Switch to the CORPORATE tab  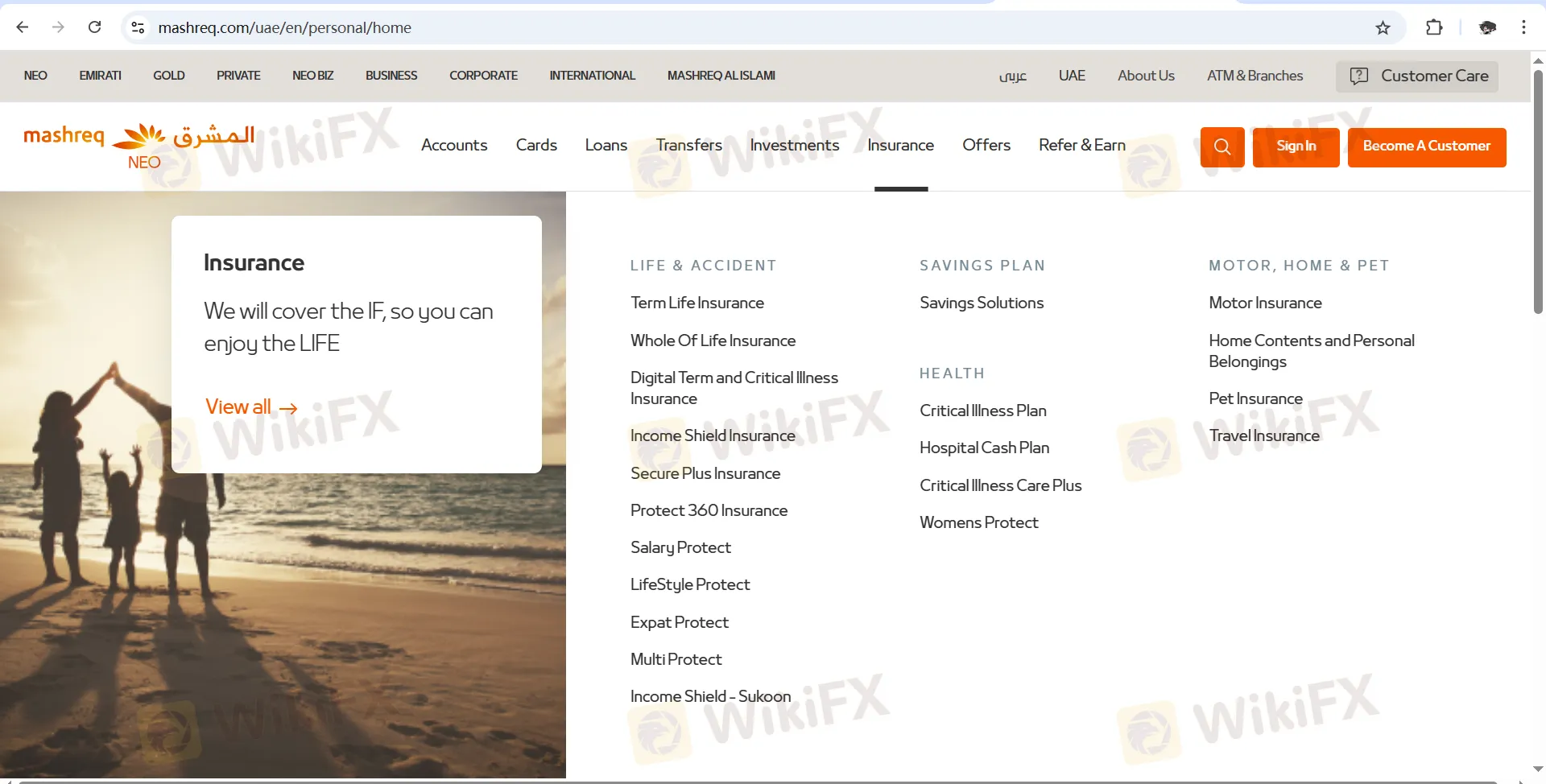click(x=483, y=75)
